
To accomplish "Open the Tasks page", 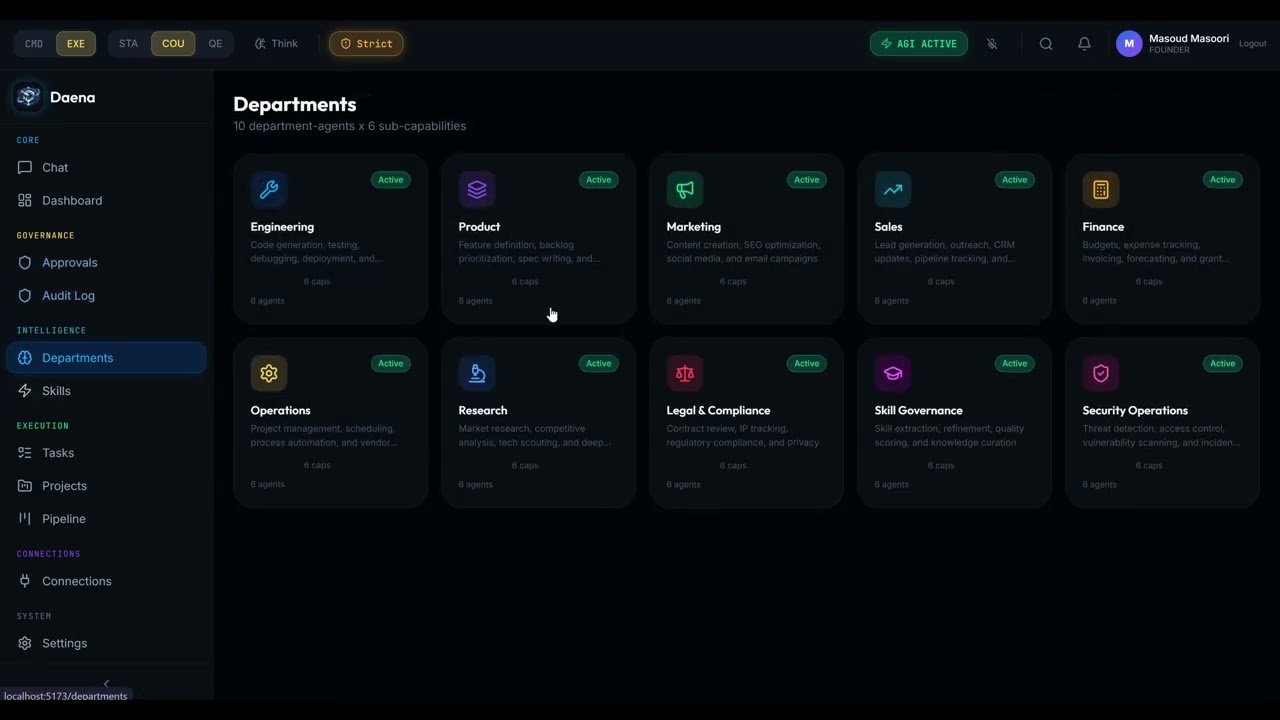I will click(x=106, y=453).
